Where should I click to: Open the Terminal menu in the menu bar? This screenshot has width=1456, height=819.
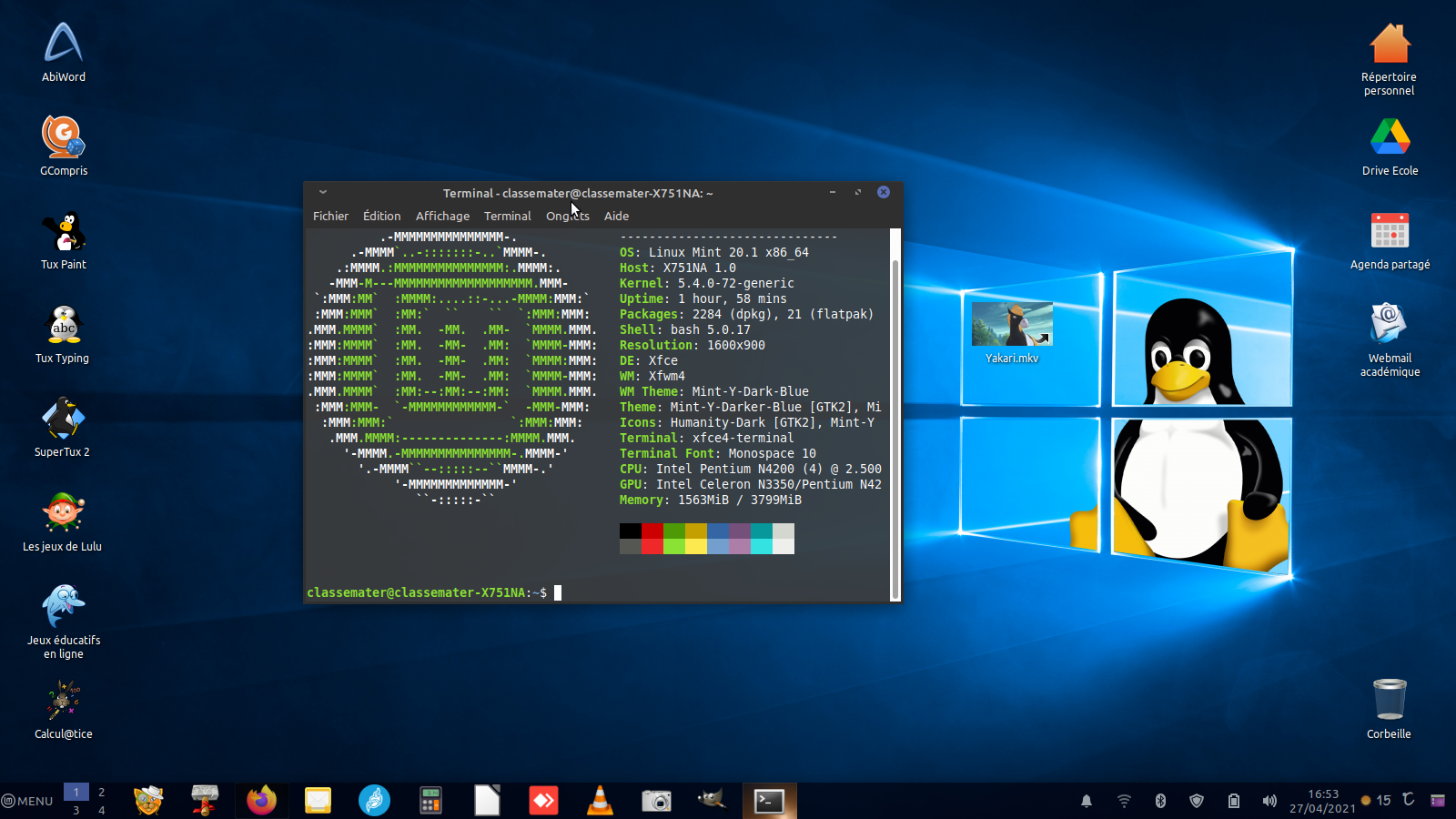pos(508,217)
